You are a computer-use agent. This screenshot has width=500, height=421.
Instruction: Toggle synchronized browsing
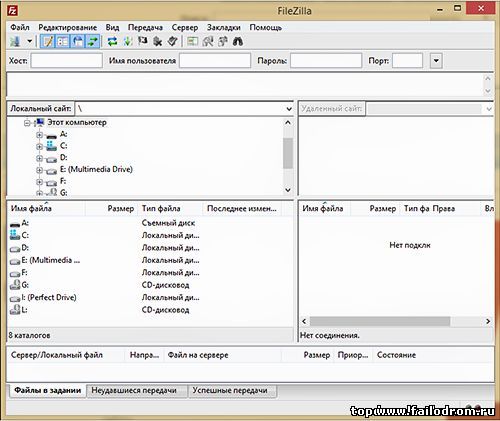pos(223,41)
